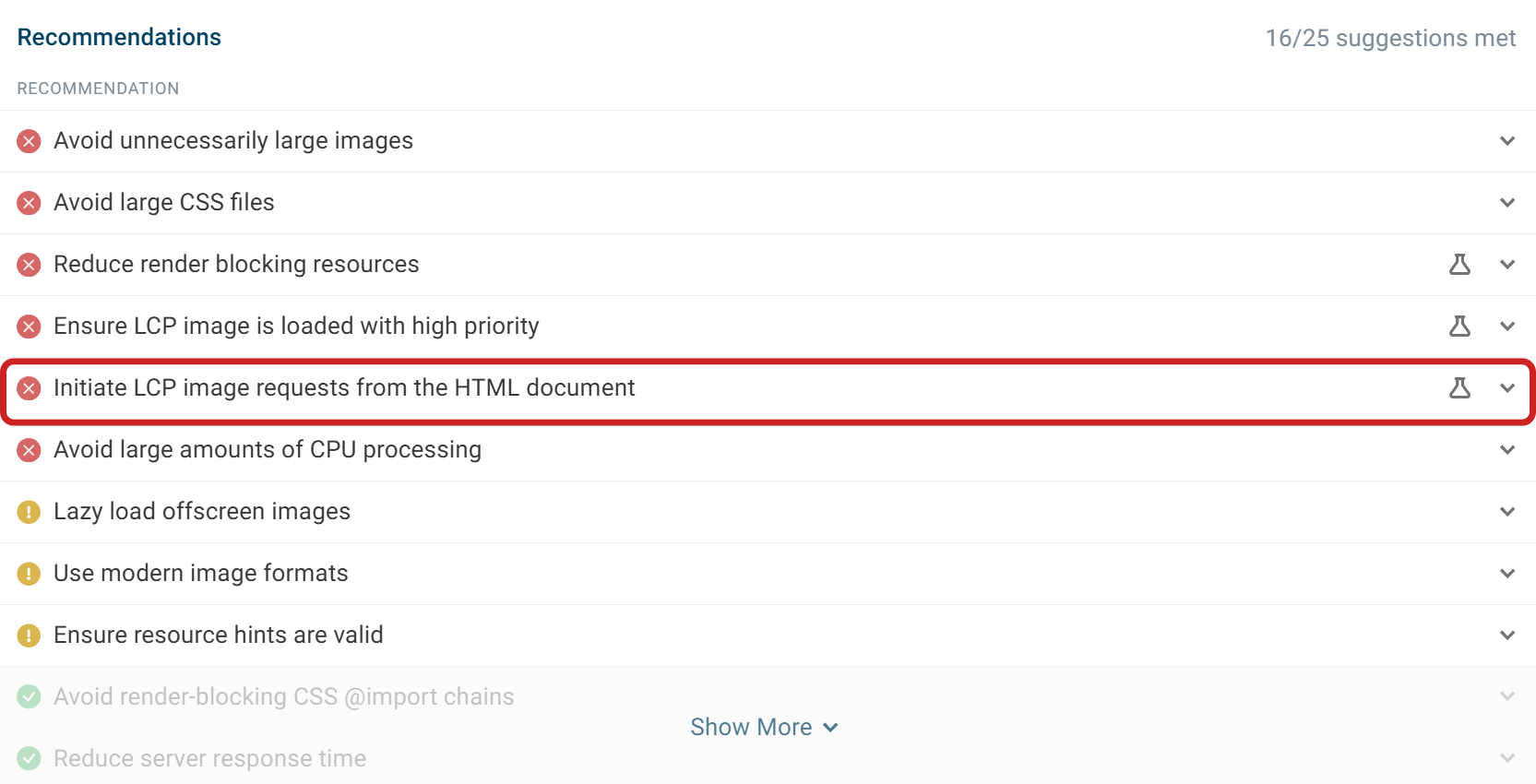Screen dimensions: 1536x784
Task: Click the red fail icon beside Initiate LCP image requests
Action: tap(29, 388)
